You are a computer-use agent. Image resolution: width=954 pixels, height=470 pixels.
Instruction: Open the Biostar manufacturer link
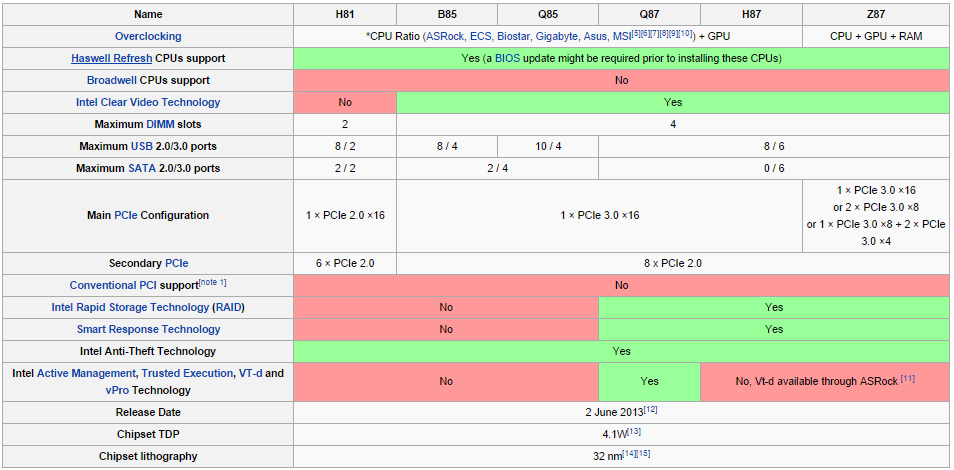click(512, 36)
